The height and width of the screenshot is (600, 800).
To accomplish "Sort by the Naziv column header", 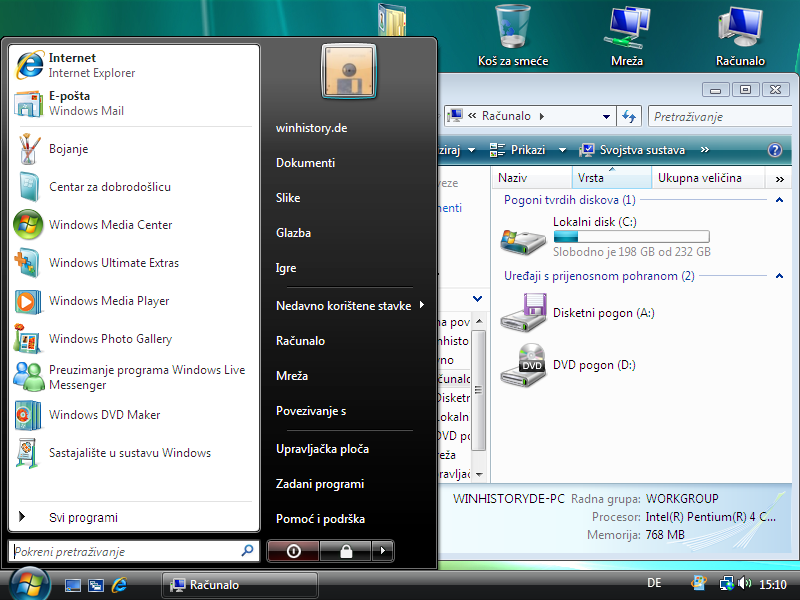I will [532, 178].
